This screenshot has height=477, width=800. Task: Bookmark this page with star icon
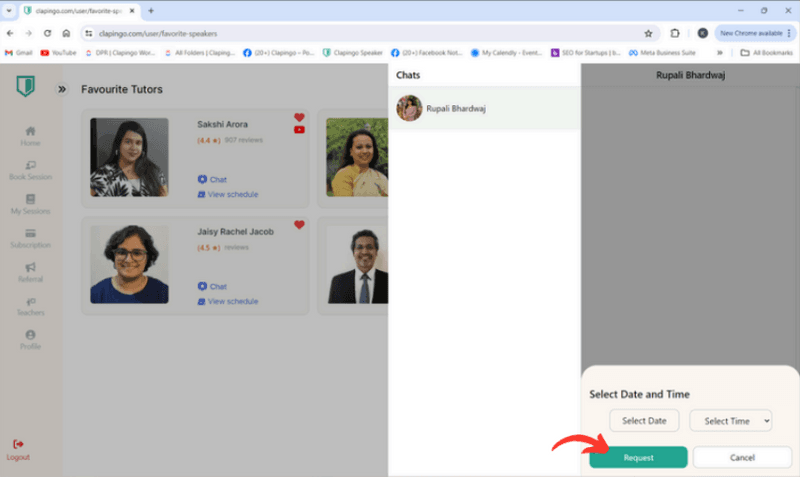tap(648, 33)
